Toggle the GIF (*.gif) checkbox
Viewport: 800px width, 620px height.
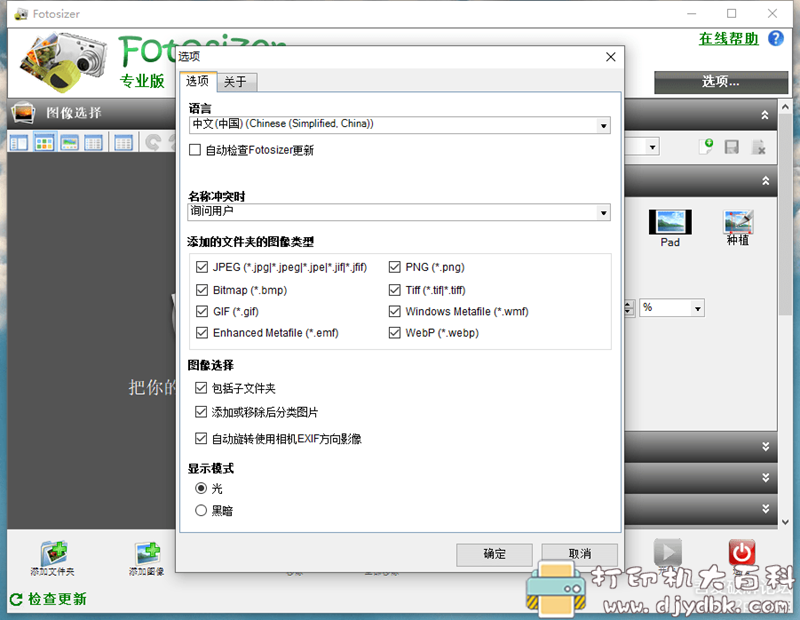[x=202, y=311]
